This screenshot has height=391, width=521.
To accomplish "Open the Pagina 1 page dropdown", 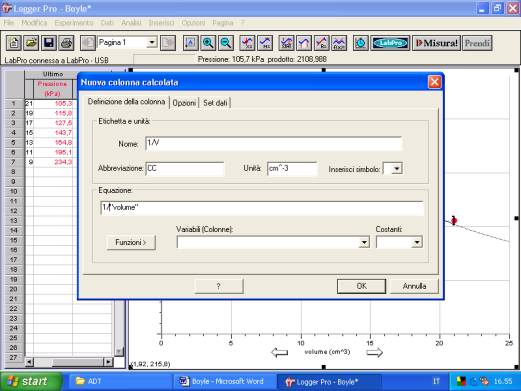I will (x=152, y=43).
